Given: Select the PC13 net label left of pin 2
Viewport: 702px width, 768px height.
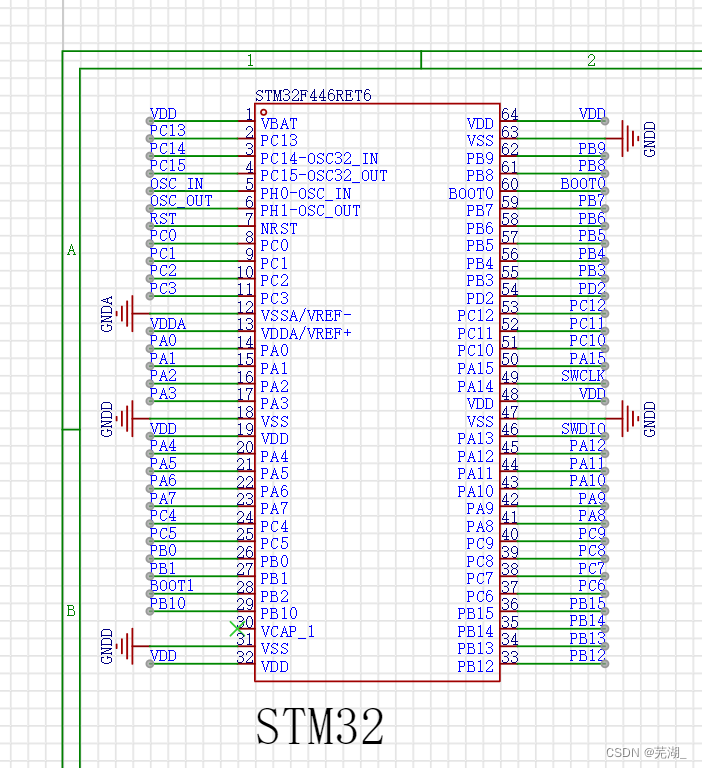Looking at the screenshot, I should click(168, 130).
